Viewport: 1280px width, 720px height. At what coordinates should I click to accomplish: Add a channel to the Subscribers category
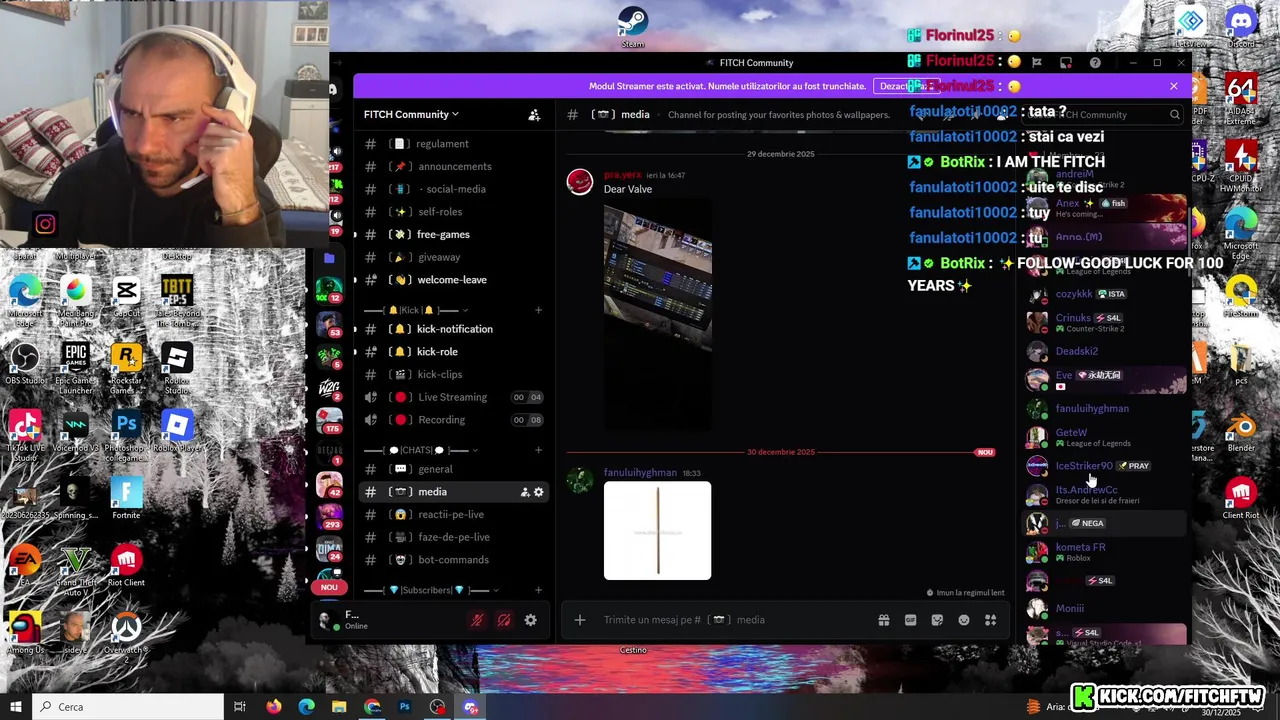pos(538,590)
